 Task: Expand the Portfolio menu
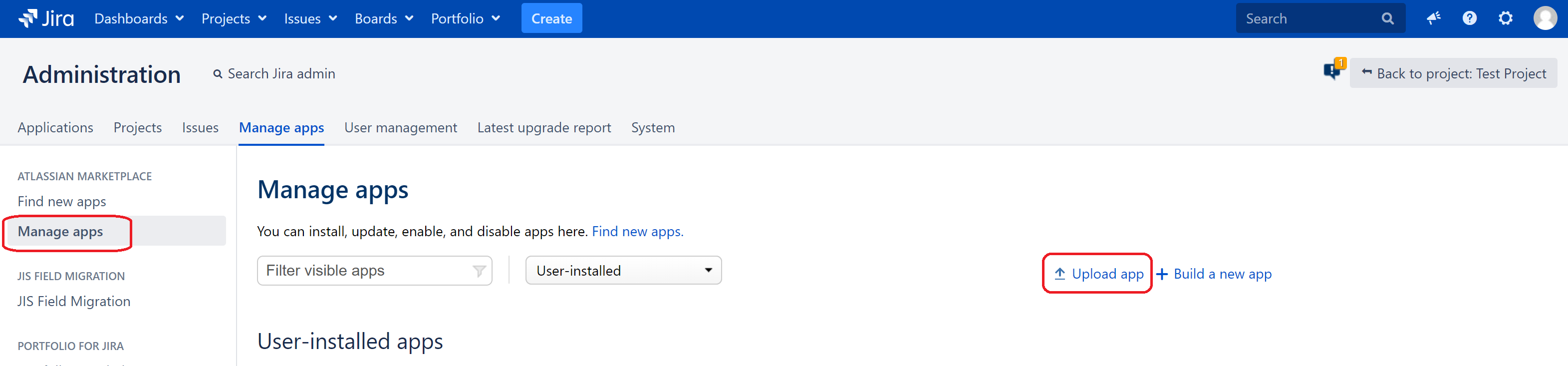coord(465,19)
